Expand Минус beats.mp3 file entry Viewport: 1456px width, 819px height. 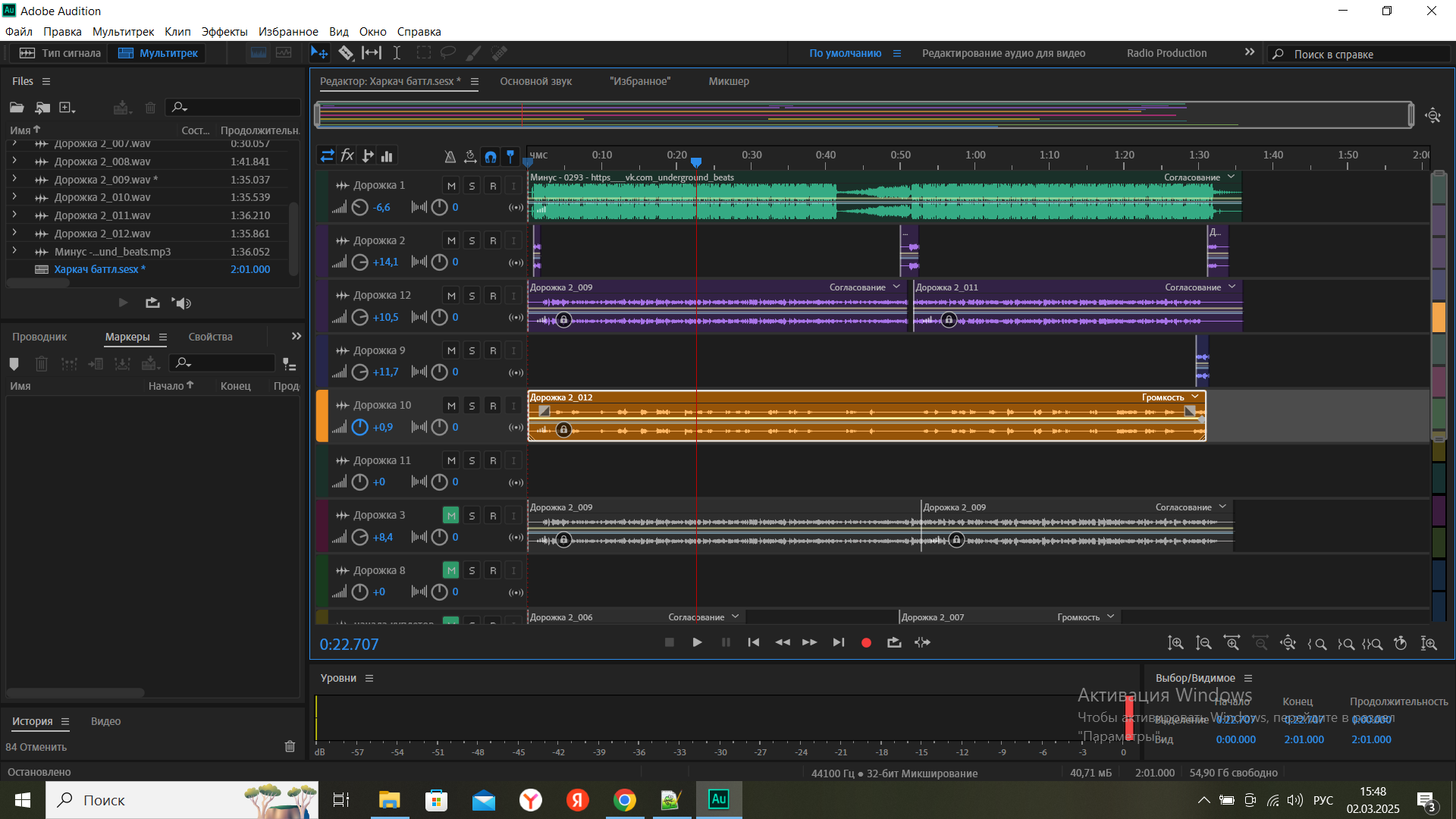coord(14,251)
